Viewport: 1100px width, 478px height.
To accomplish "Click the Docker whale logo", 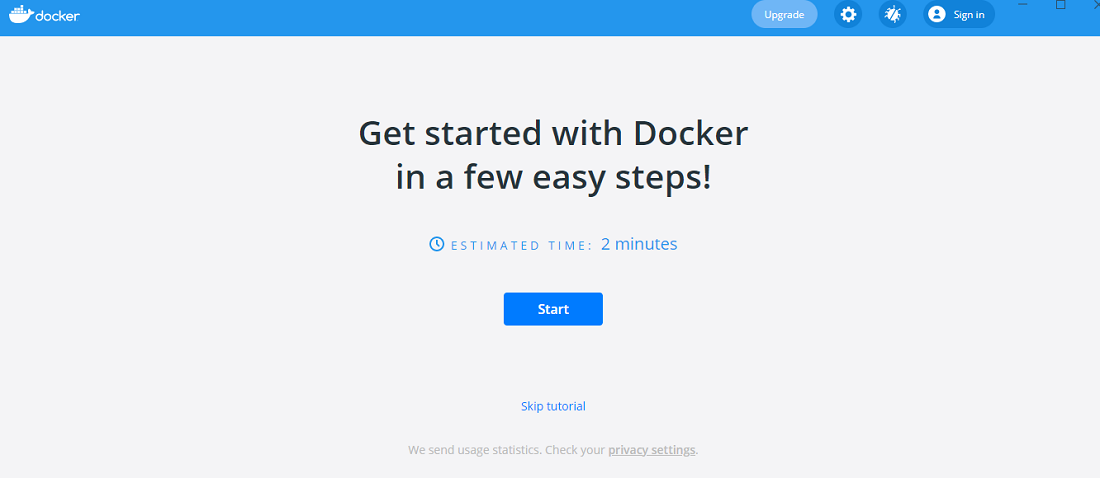I will (x=20, y=14).
